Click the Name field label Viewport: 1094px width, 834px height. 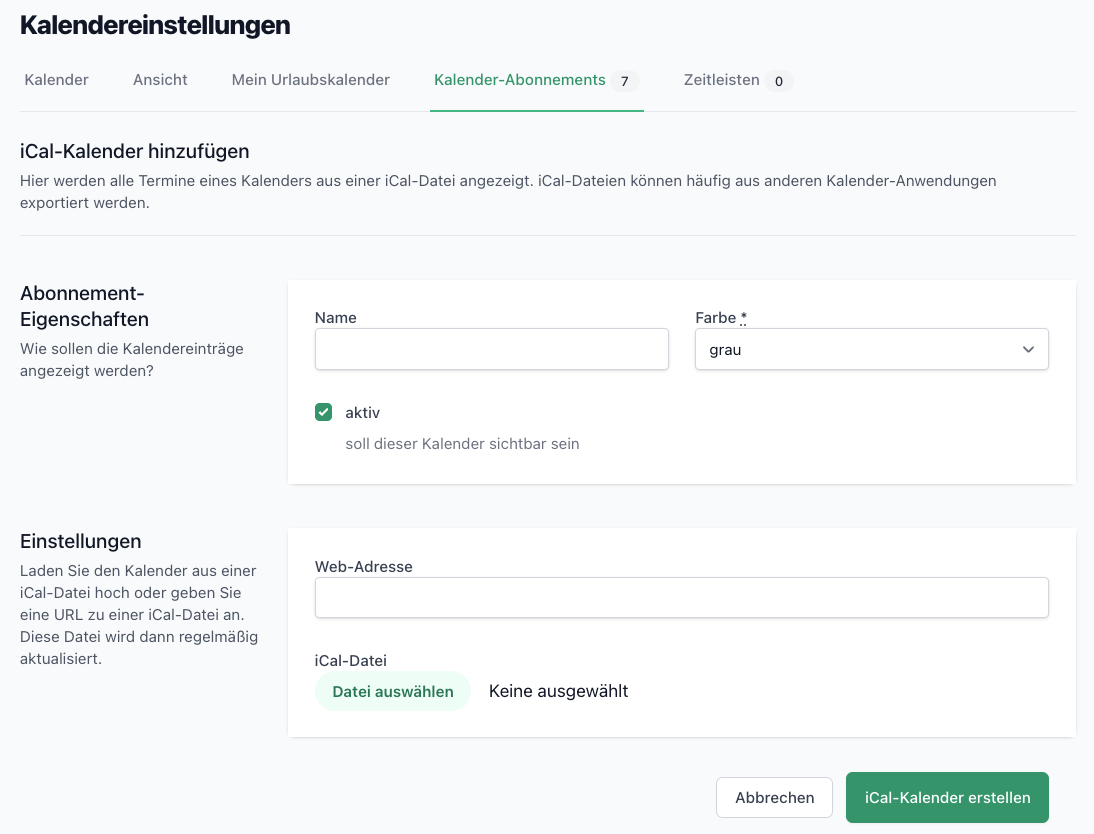tap(335, 318)
